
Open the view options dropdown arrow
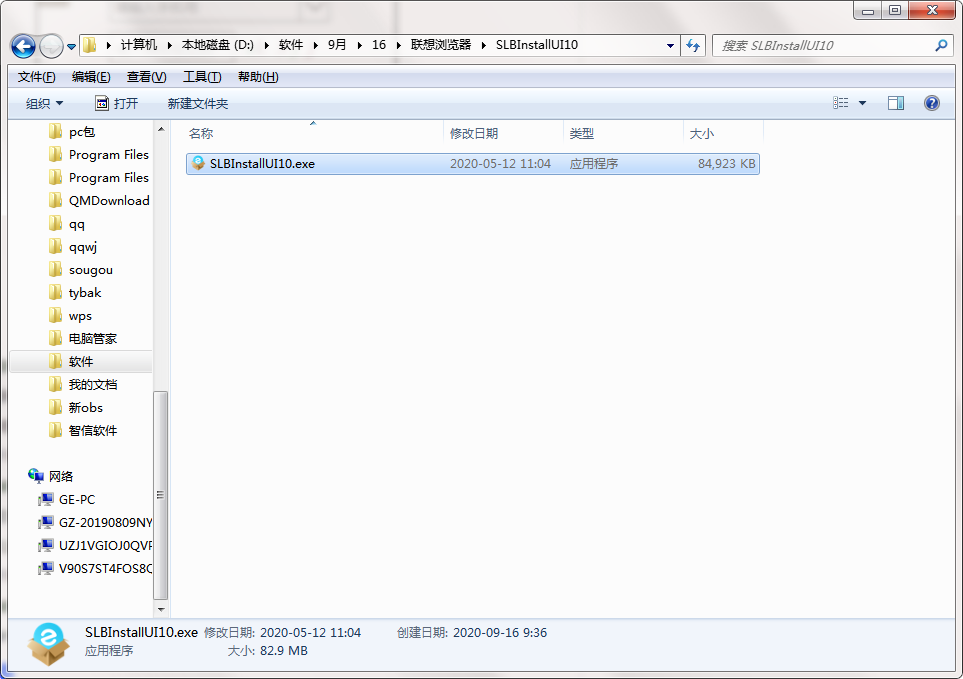[862, 103]
